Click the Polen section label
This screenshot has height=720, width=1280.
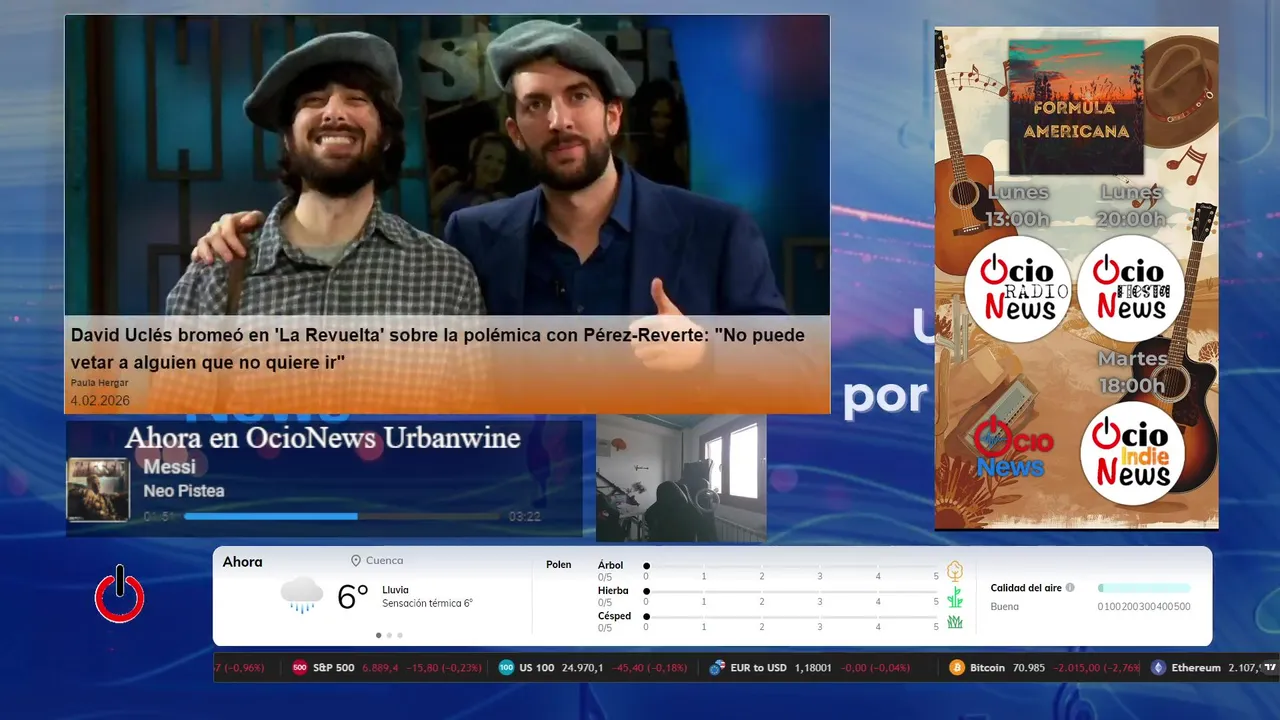559,565
